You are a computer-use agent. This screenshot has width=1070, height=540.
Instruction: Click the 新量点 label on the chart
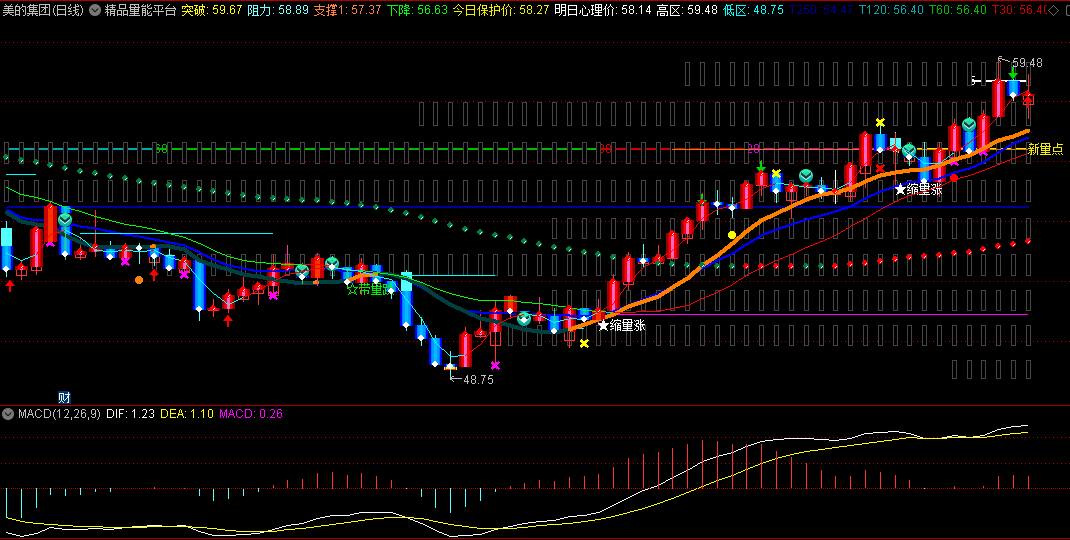(x=1045, y=149)
